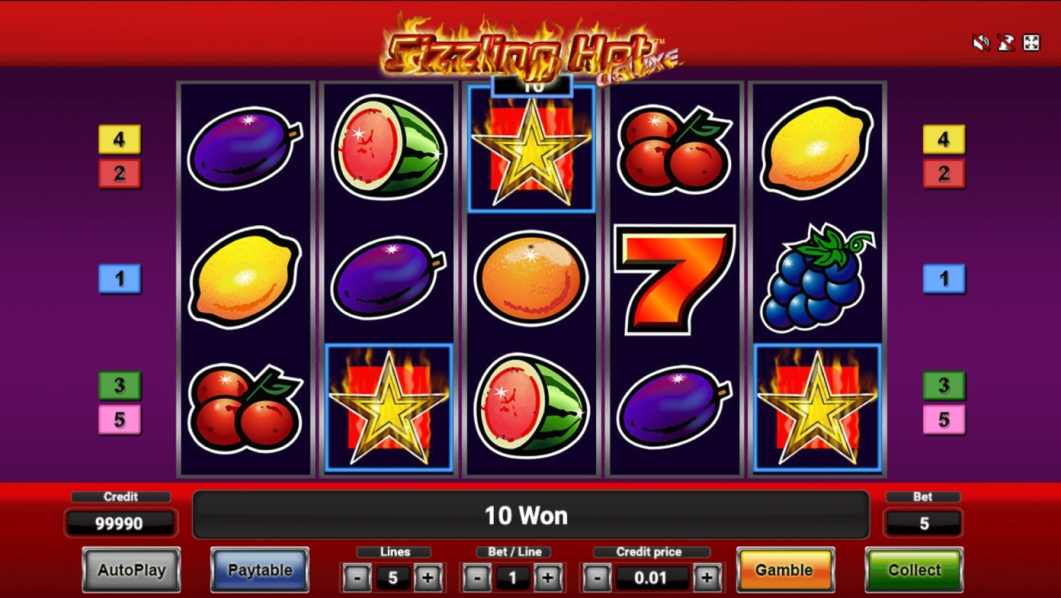Click the star symbol in the second reel

(388, 408)
